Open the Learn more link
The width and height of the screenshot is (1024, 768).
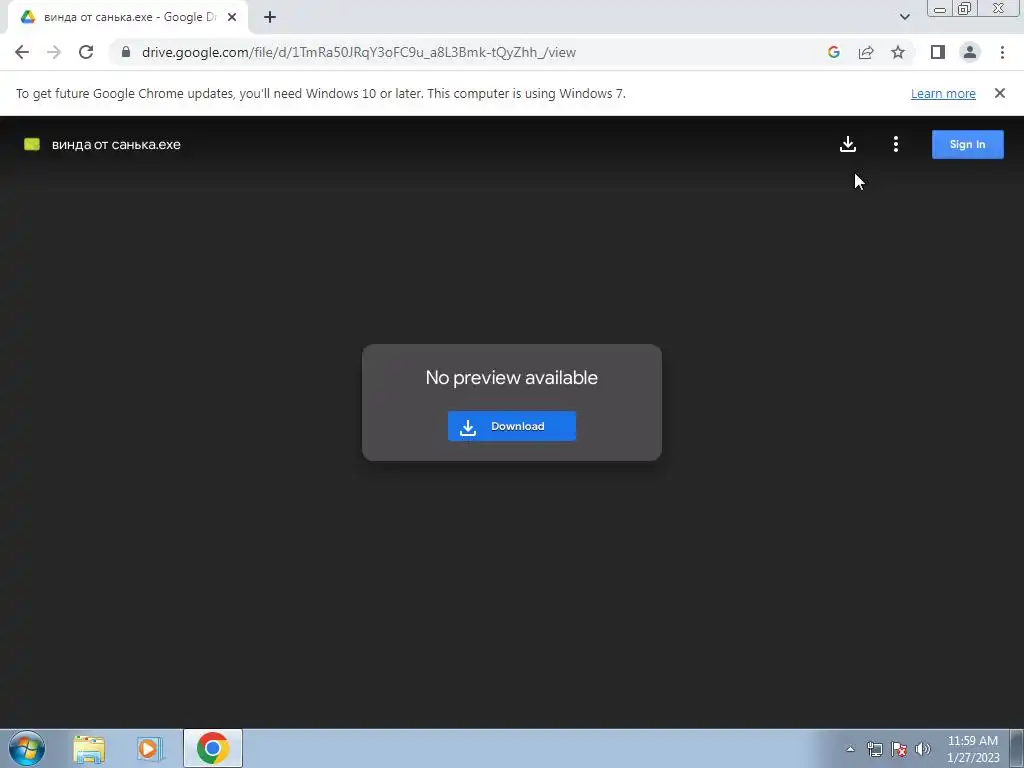click(943, 93)
